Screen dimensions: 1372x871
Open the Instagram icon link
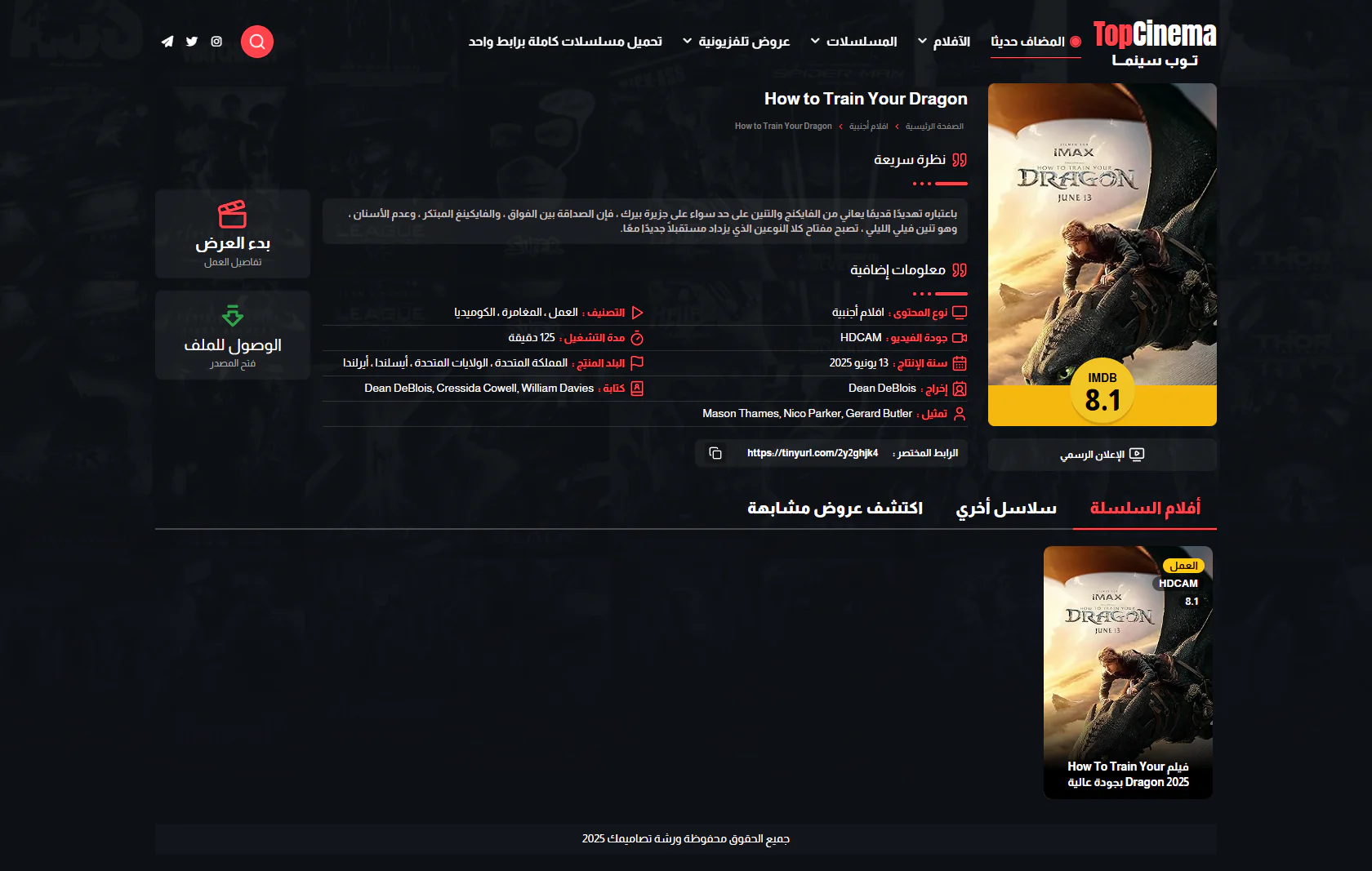point(216,42)
